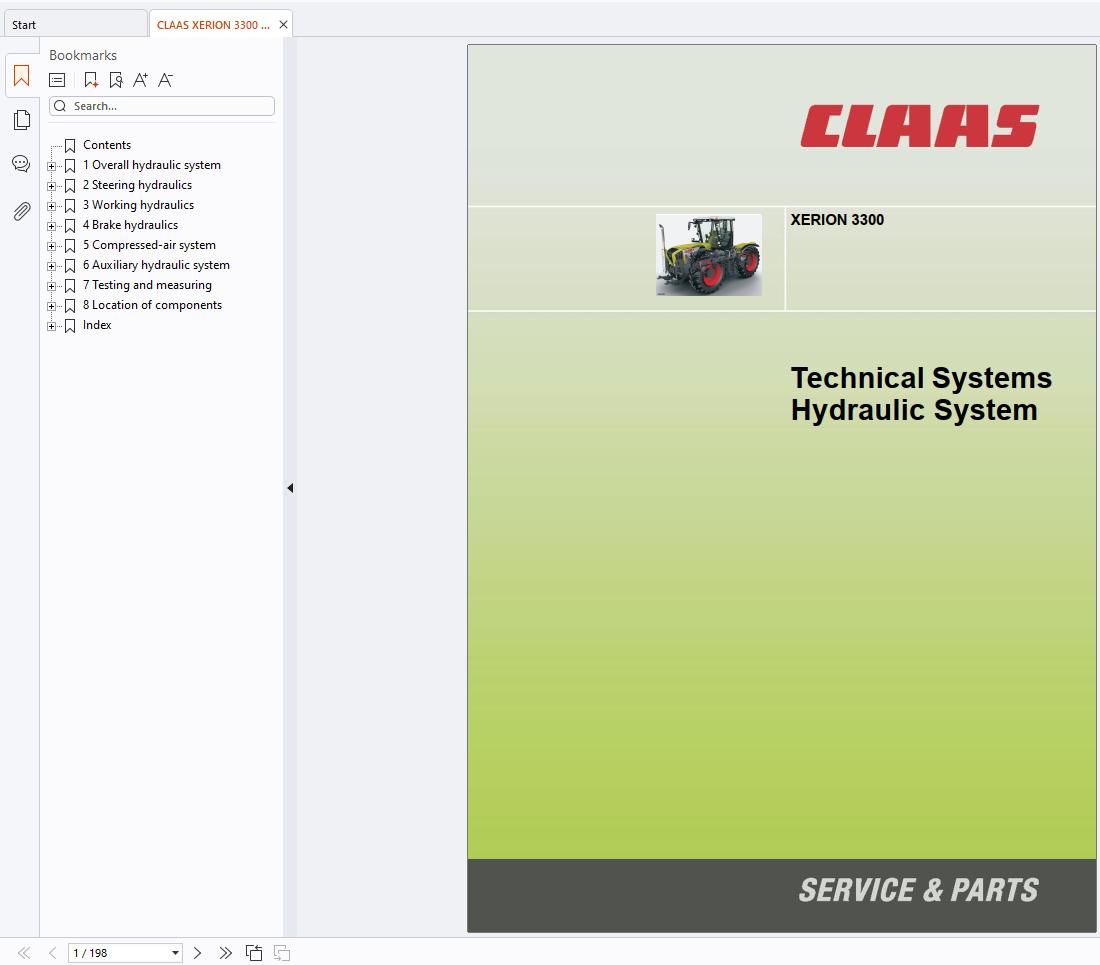Jump to the Contents bookmark
Image resolution: width=1100 pixels, height=965 pixels.
click(106, 145)
